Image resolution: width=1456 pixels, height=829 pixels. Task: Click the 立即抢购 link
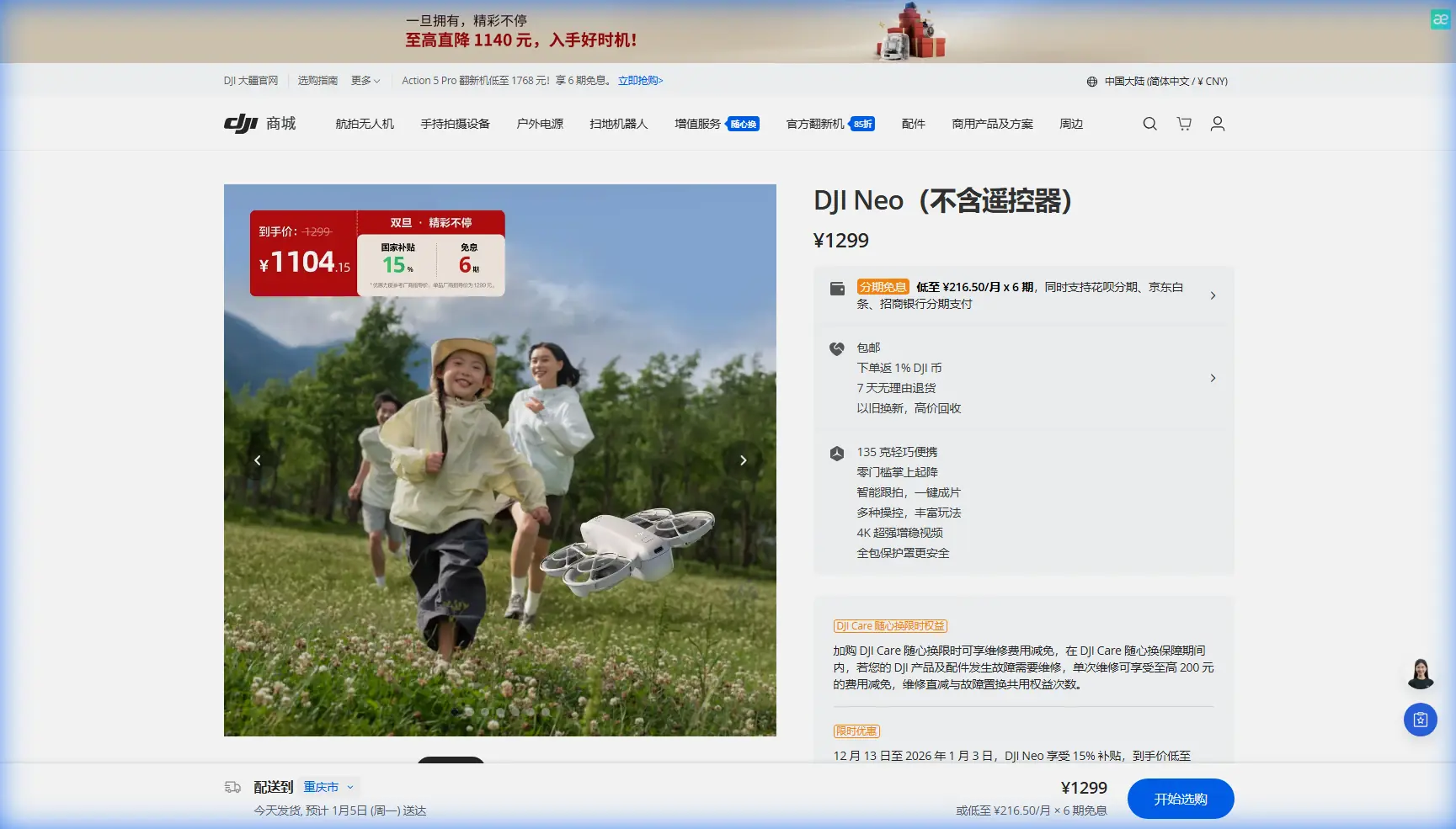click(640, 81)
